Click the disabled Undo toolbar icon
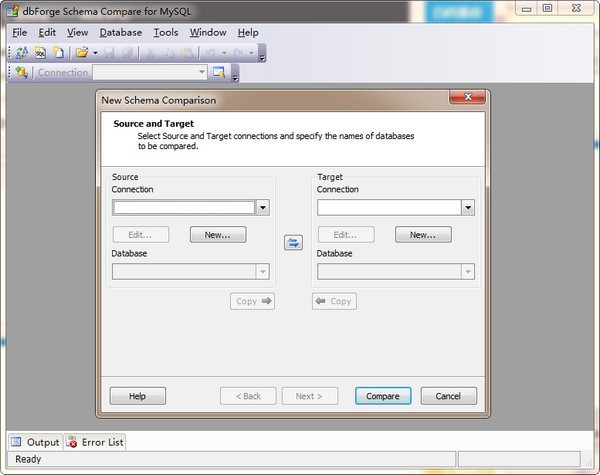 coord(210,53)
